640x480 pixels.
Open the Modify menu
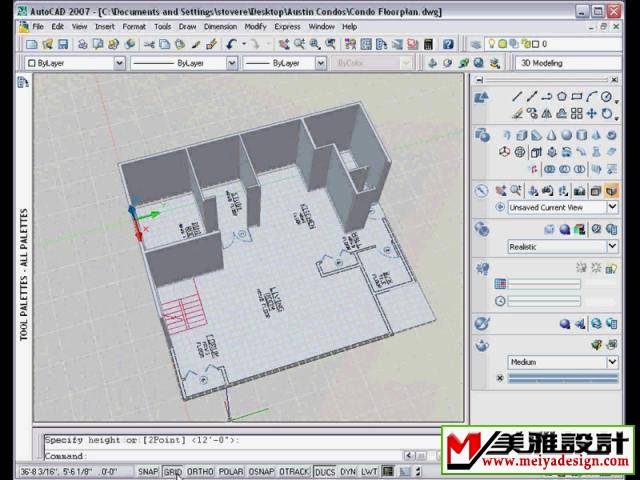point(255,27)
